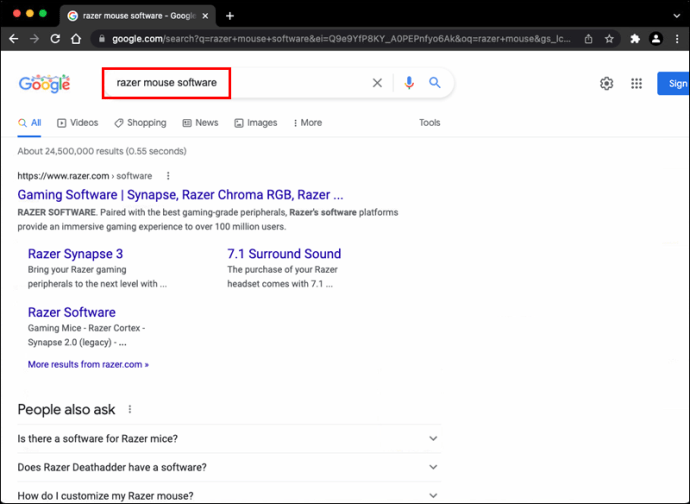690x504 pixels.
Task: Go to home page icon
Action: coord(76,39)
